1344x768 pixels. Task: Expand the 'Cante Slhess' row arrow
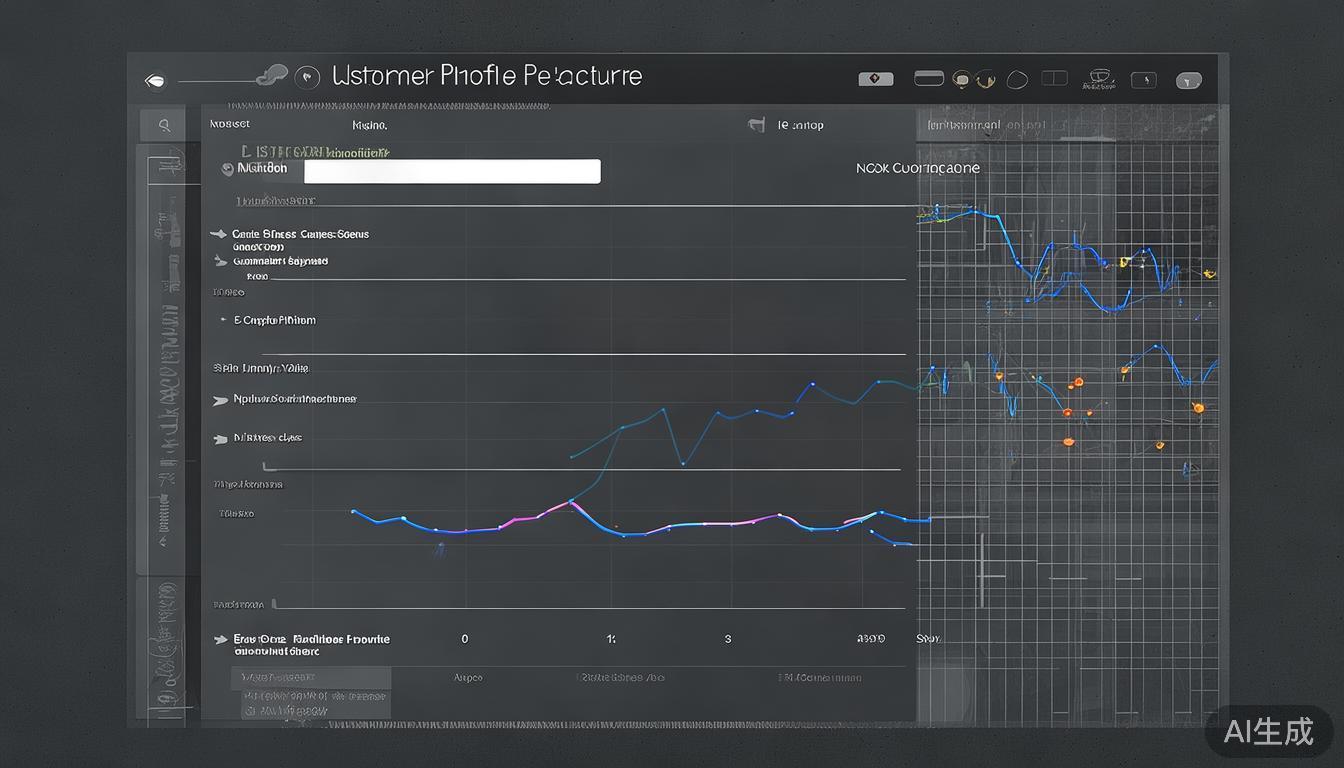click(218, 234)
